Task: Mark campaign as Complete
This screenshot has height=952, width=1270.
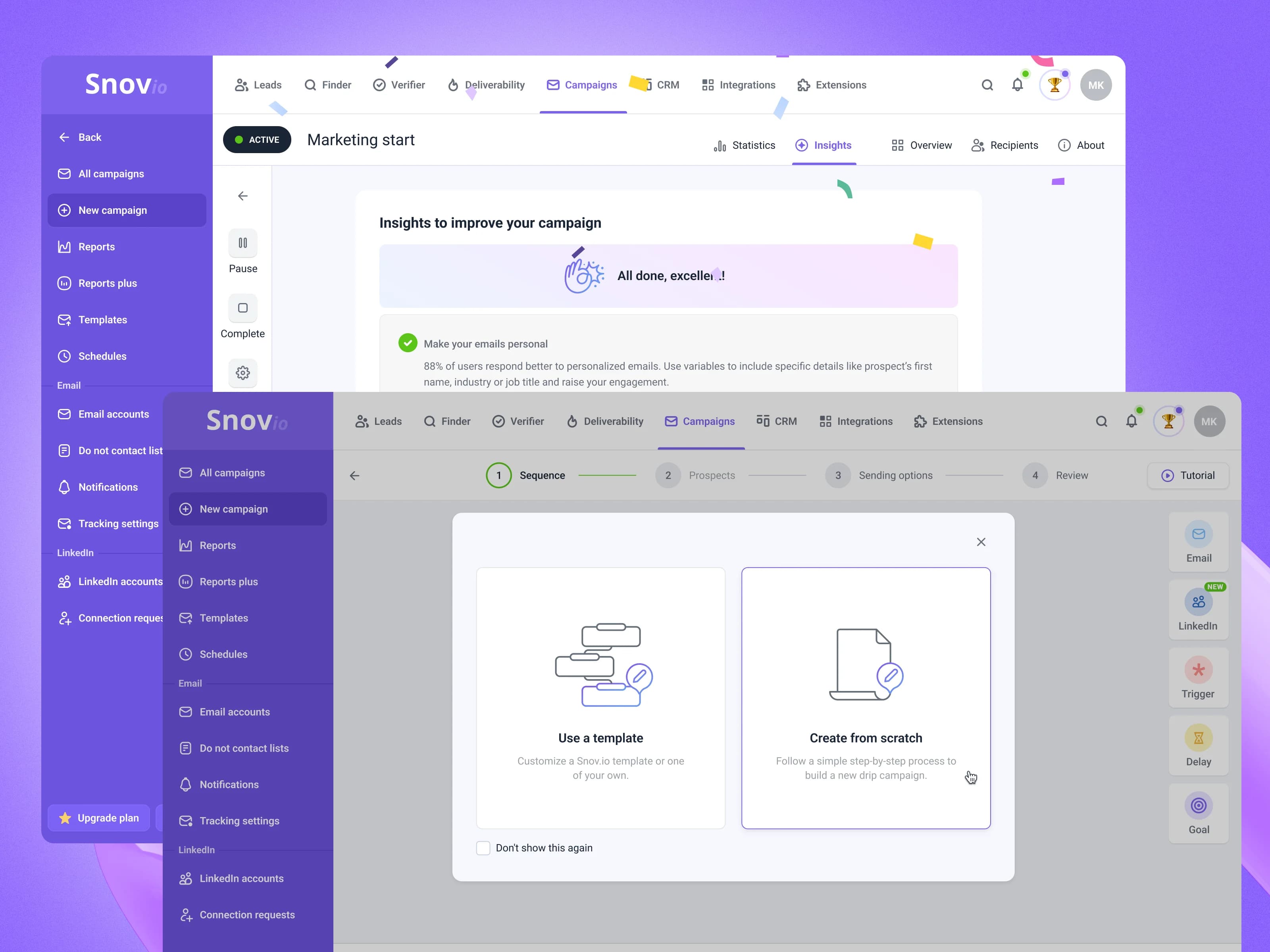Action: 243,317
